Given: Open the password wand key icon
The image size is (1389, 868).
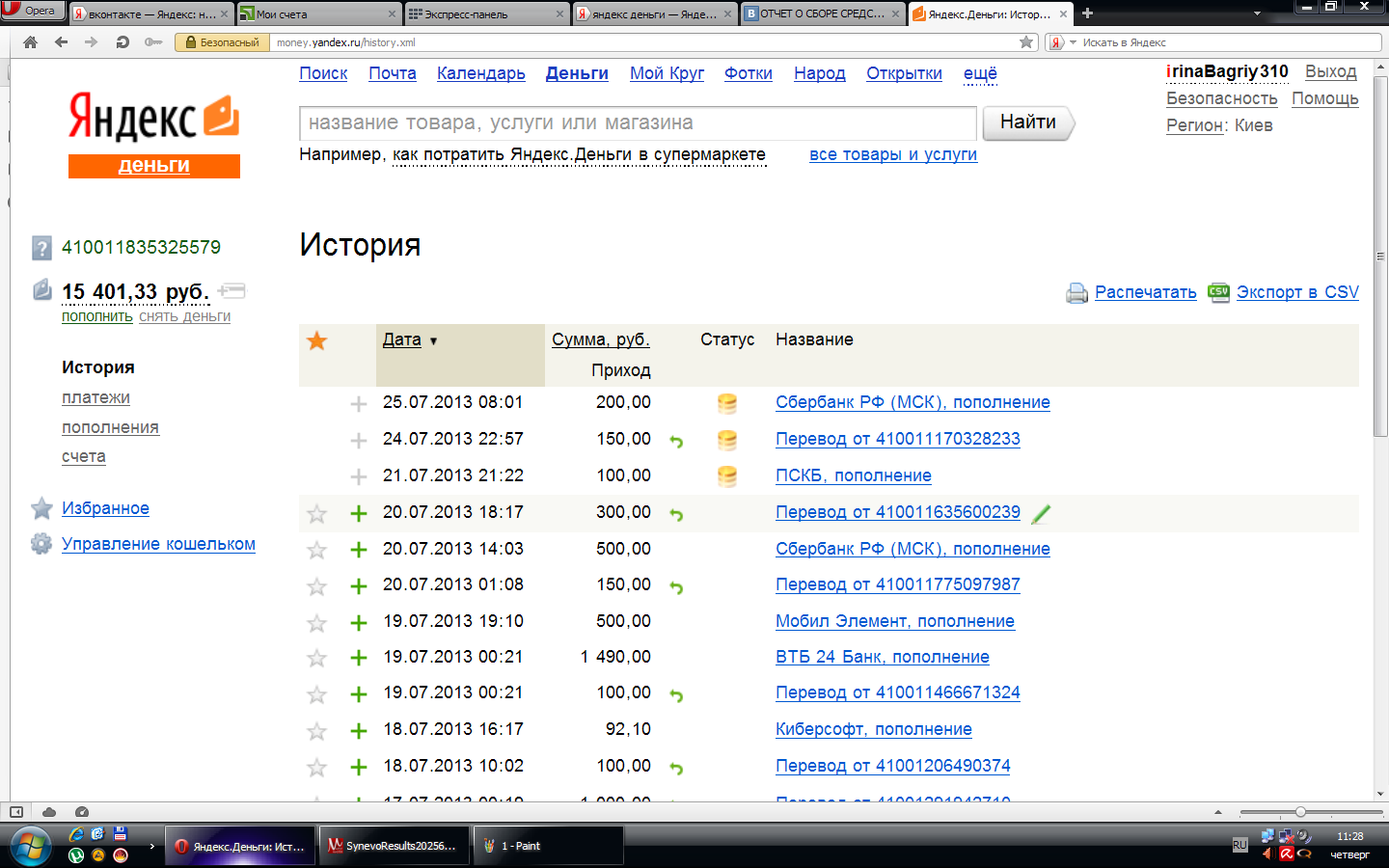Looking at the screenshot, I should pyautogui.click(x=153, y=42).
